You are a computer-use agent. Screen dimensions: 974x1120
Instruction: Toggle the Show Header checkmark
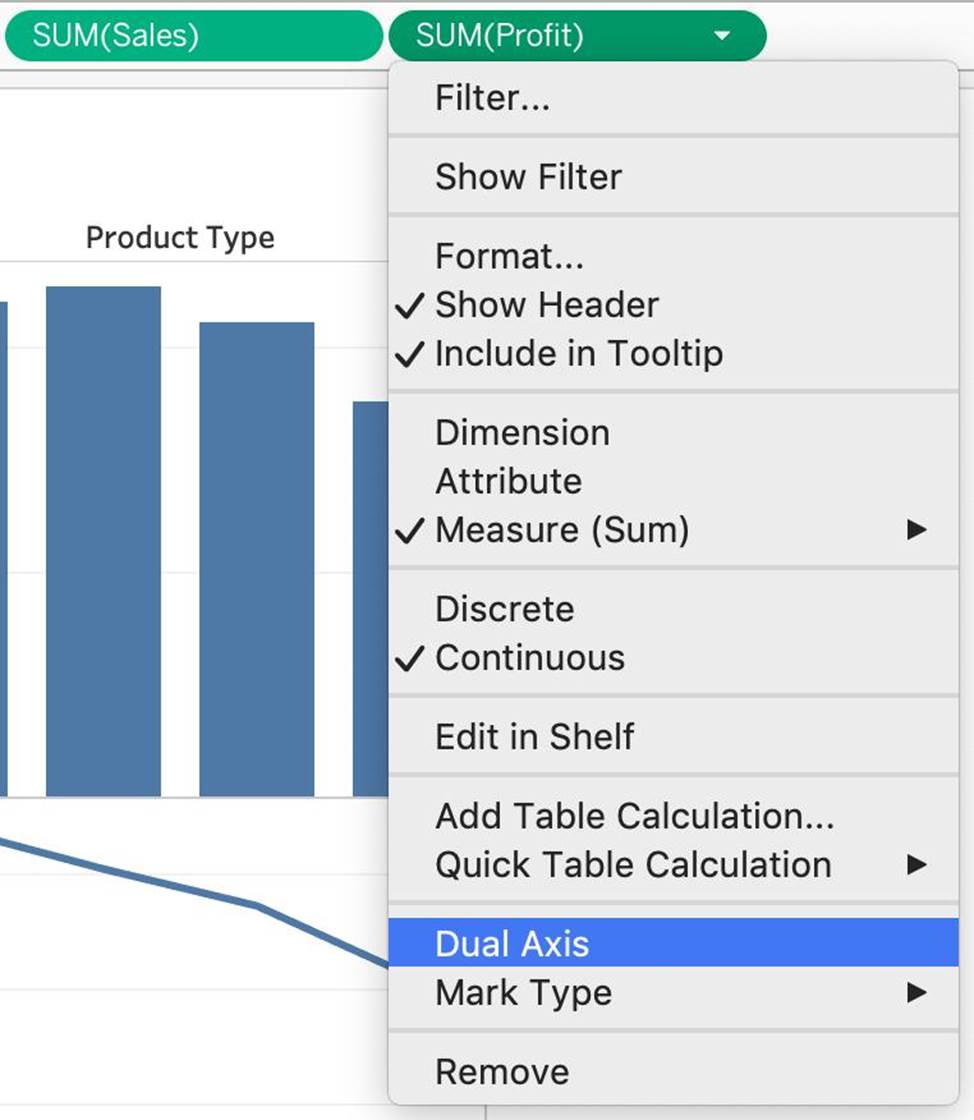coord(546,305)
